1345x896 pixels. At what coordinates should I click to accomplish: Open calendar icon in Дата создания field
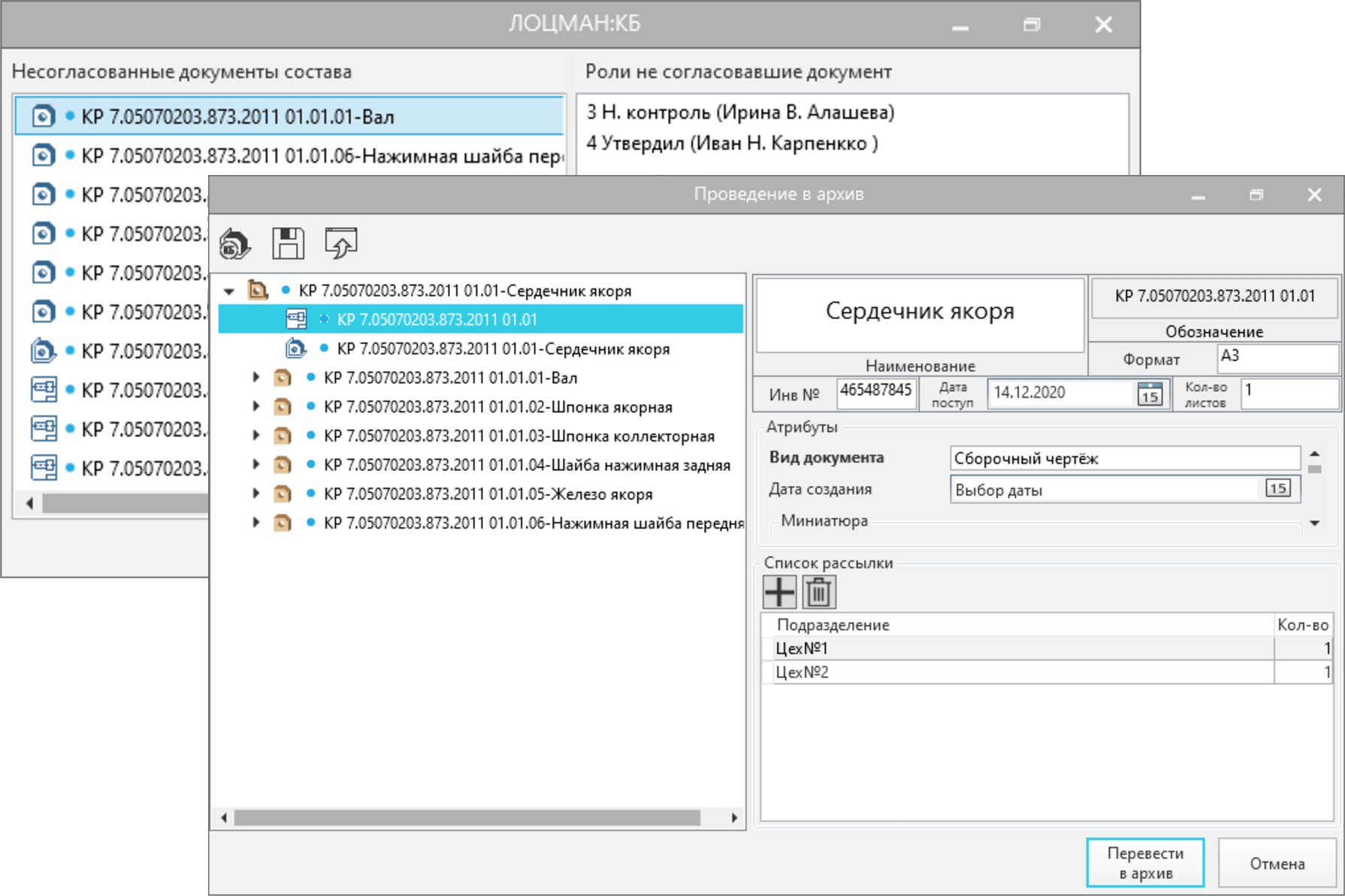pyautogui.click(x=1277, y=489)
